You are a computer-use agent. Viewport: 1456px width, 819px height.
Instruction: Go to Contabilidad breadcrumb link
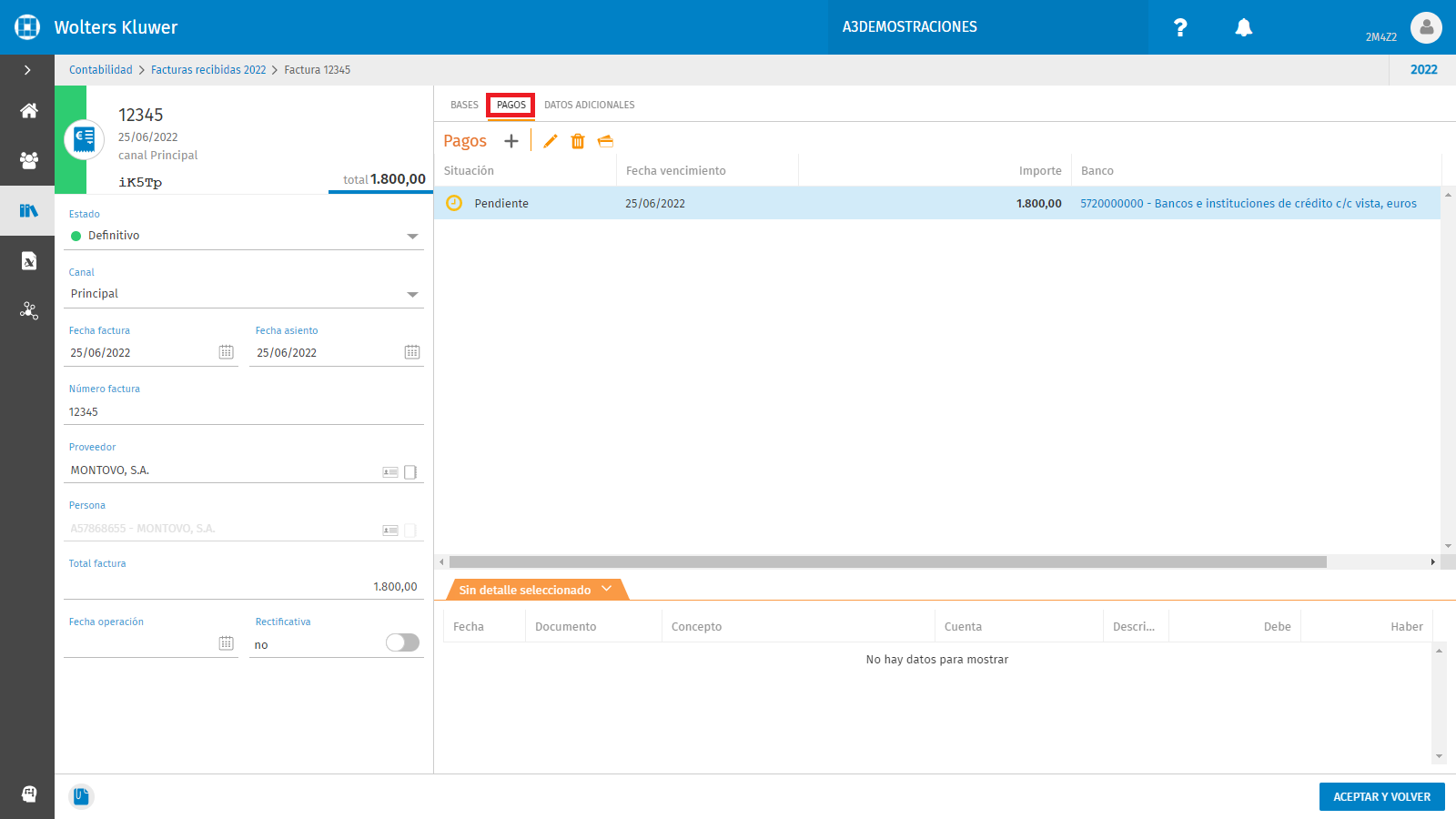tap(101, 70)
